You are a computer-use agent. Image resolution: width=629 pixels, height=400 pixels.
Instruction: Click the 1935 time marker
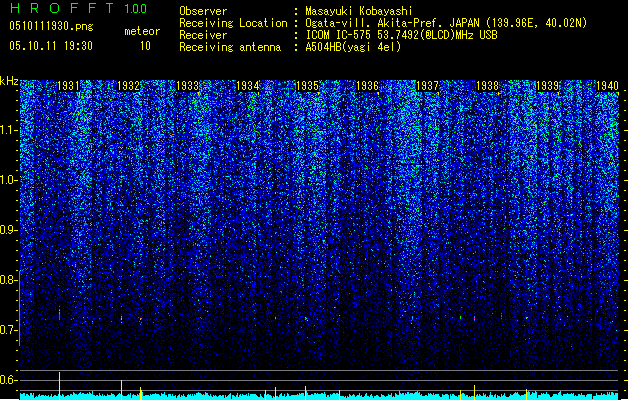pos(307,86)
